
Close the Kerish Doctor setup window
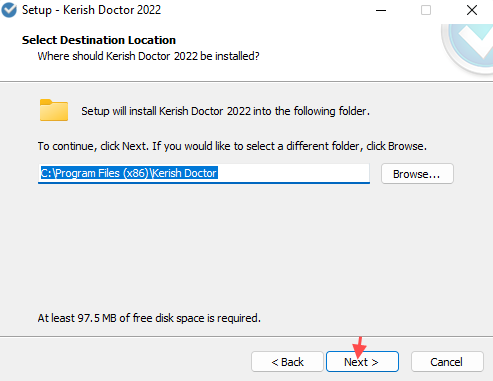click(x=472, y=10)
